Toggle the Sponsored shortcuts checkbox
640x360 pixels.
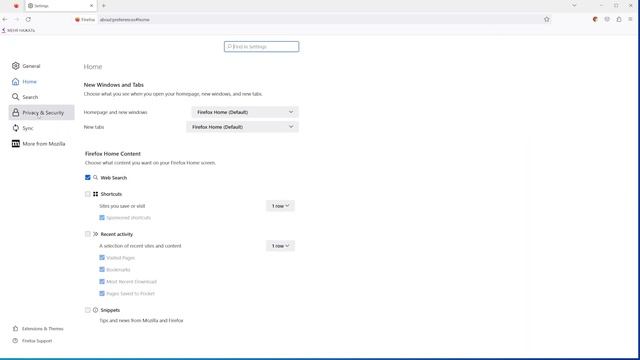[102, 218]
